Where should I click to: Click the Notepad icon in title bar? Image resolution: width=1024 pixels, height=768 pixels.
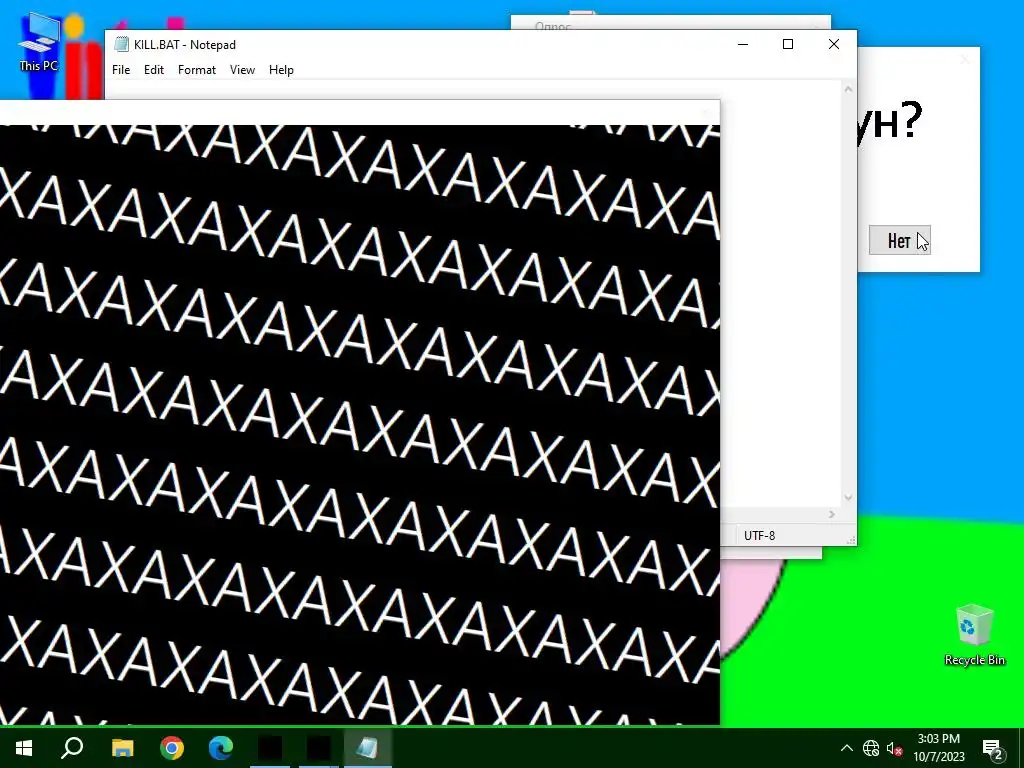point(121,44)
